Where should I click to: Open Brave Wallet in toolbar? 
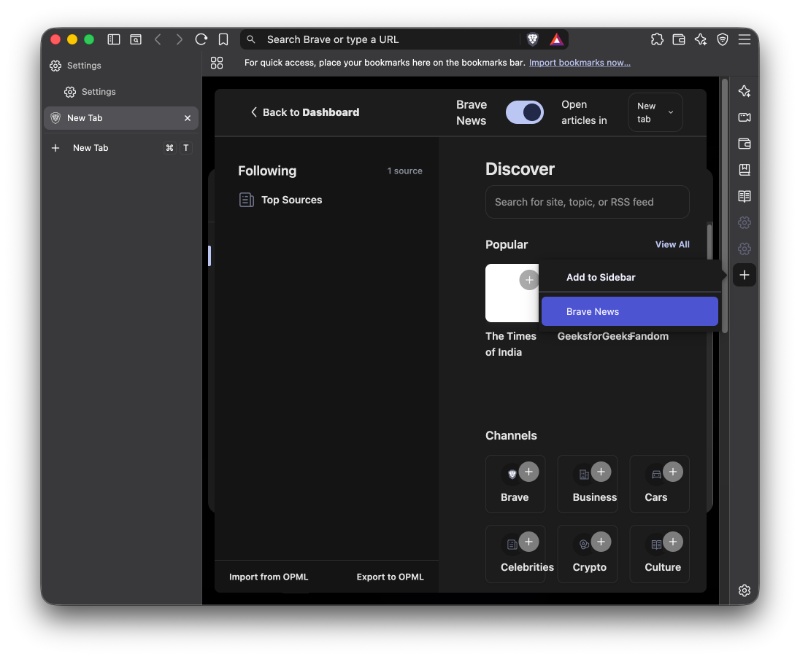pyautogui.click(x=679, y=39)
